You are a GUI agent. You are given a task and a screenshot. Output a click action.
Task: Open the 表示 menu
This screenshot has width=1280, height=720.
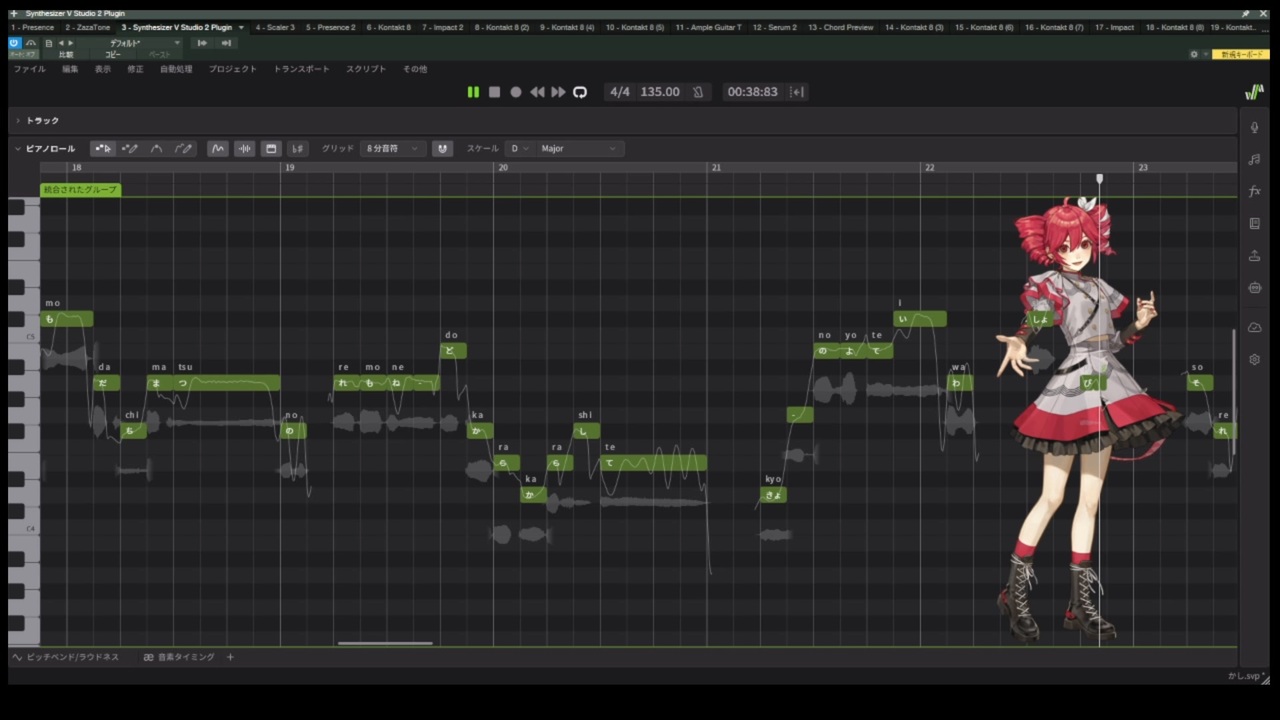click(x=103, y=69)
